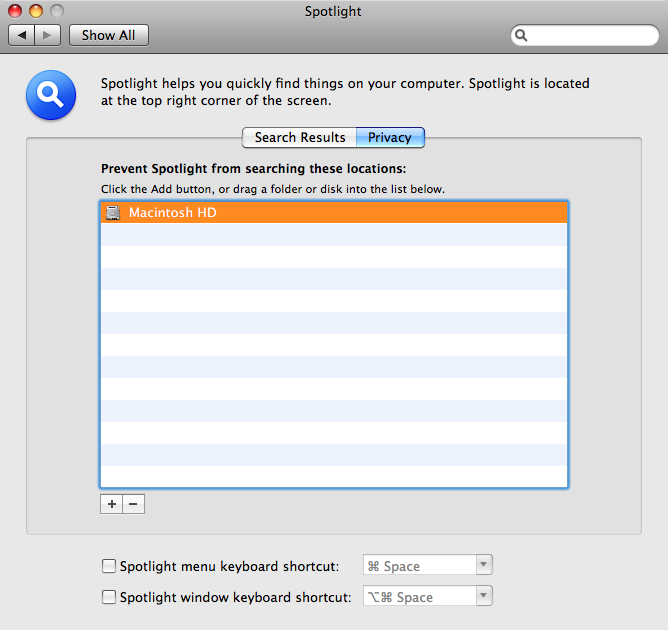
Task: Click the Macintosh HD drive icon
Action: (x=113, y=213)
